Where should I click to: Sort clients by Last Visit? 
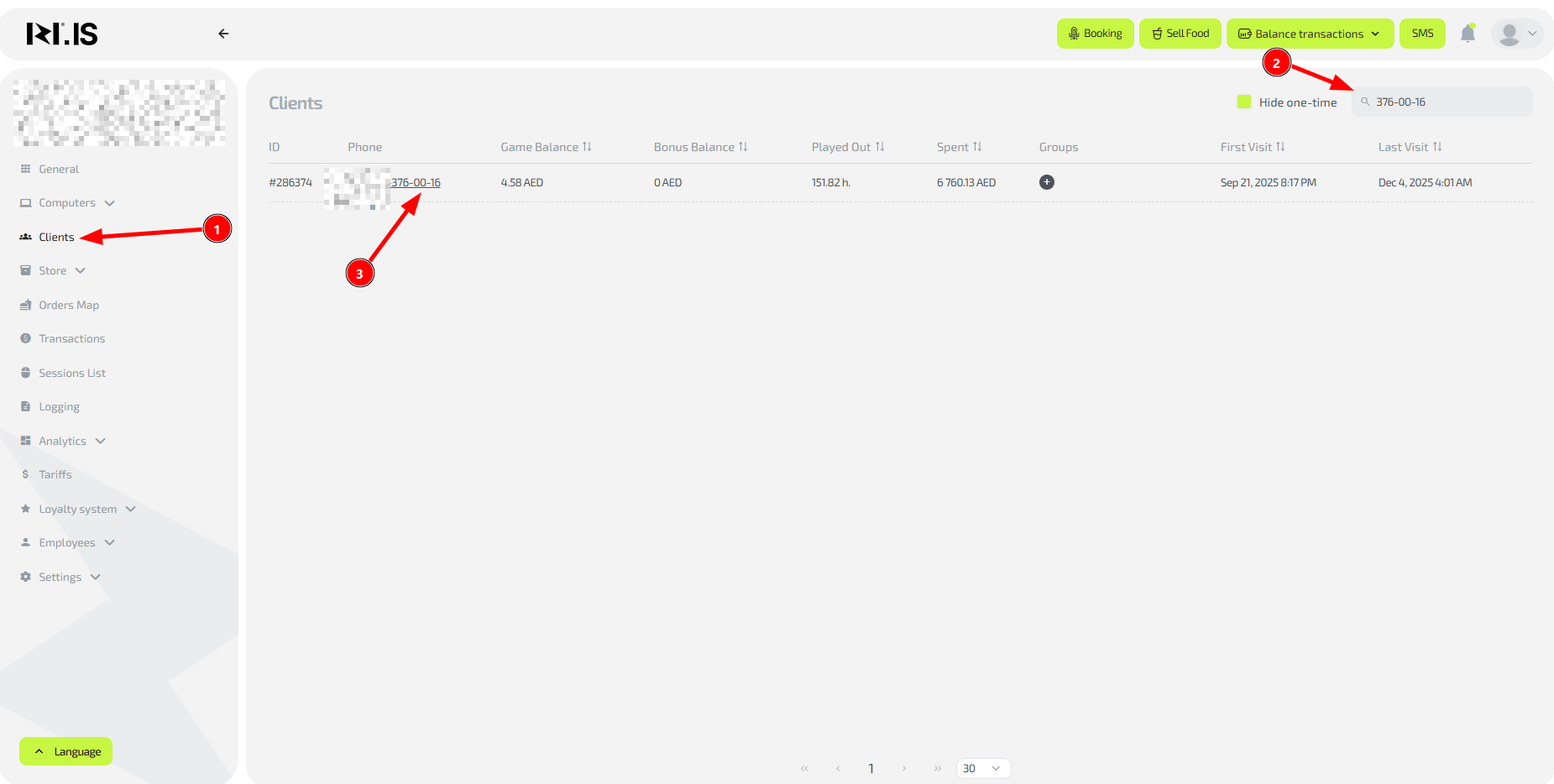pos(1436,147)
